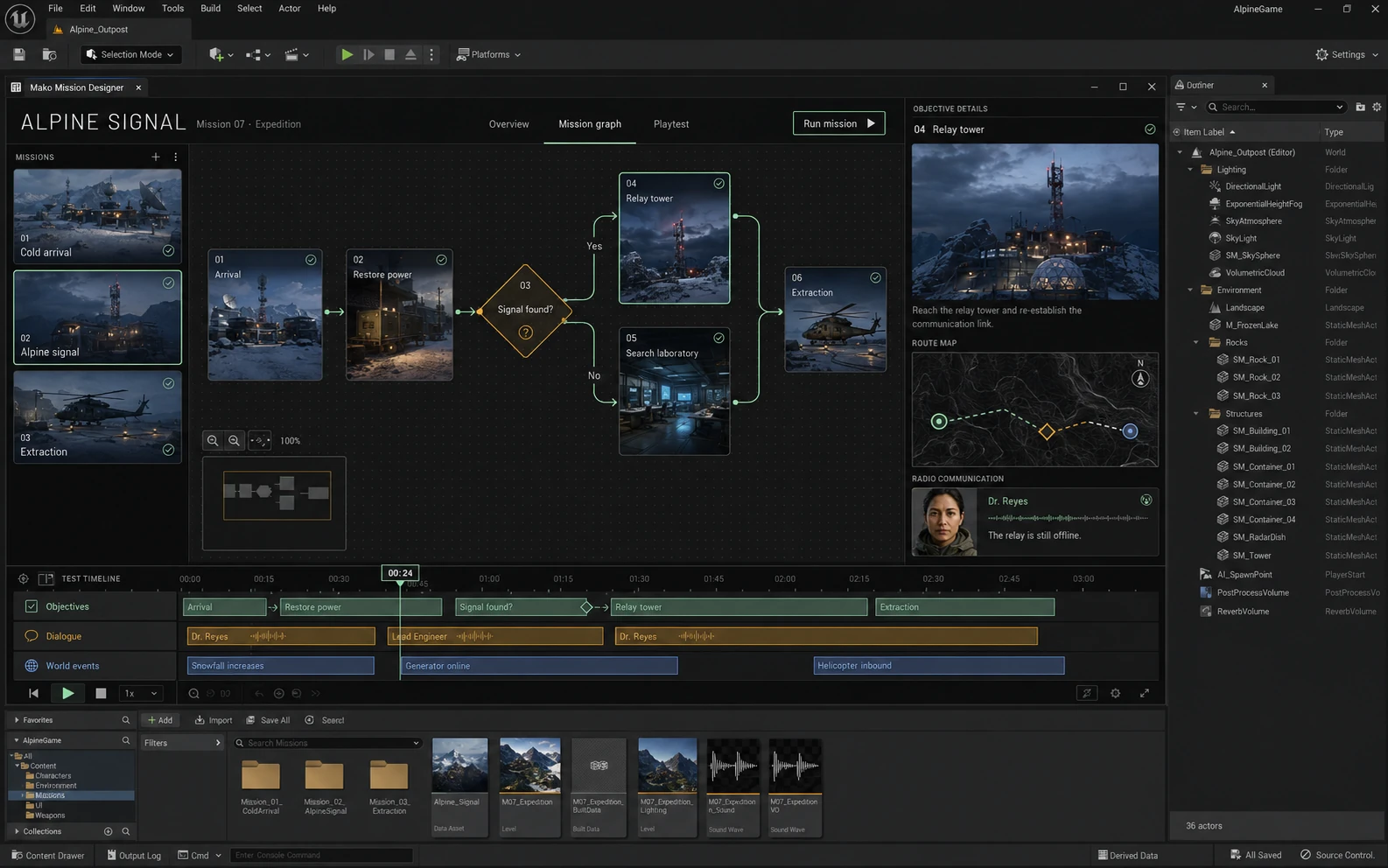
Task: Open the Platforms dropdown
Action: [x=488, y=54]
